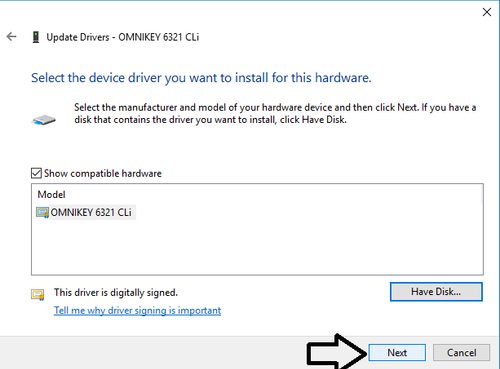Screen dimensions: 500x369
Task: Close the Update Drivers window
Action: (x=487, y=12)
